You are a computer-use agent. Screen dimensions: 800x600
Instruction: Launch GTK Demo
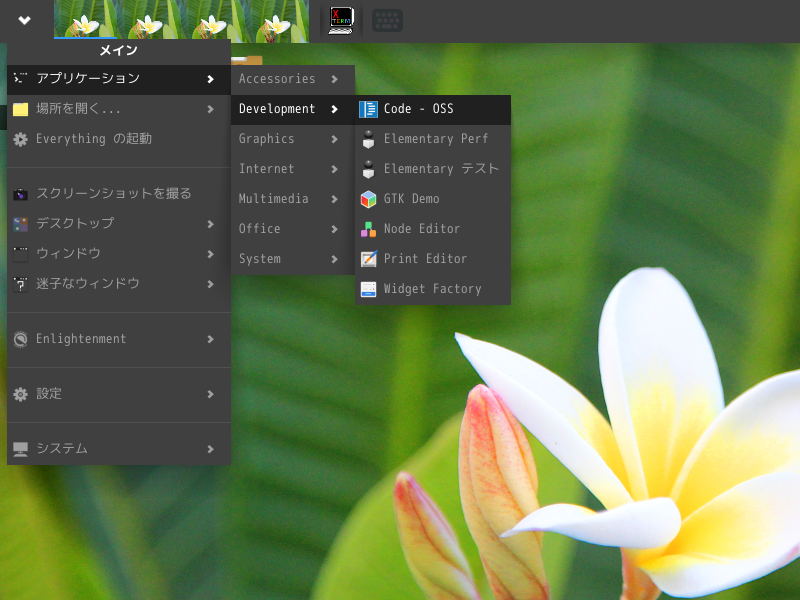pos(433,199)
